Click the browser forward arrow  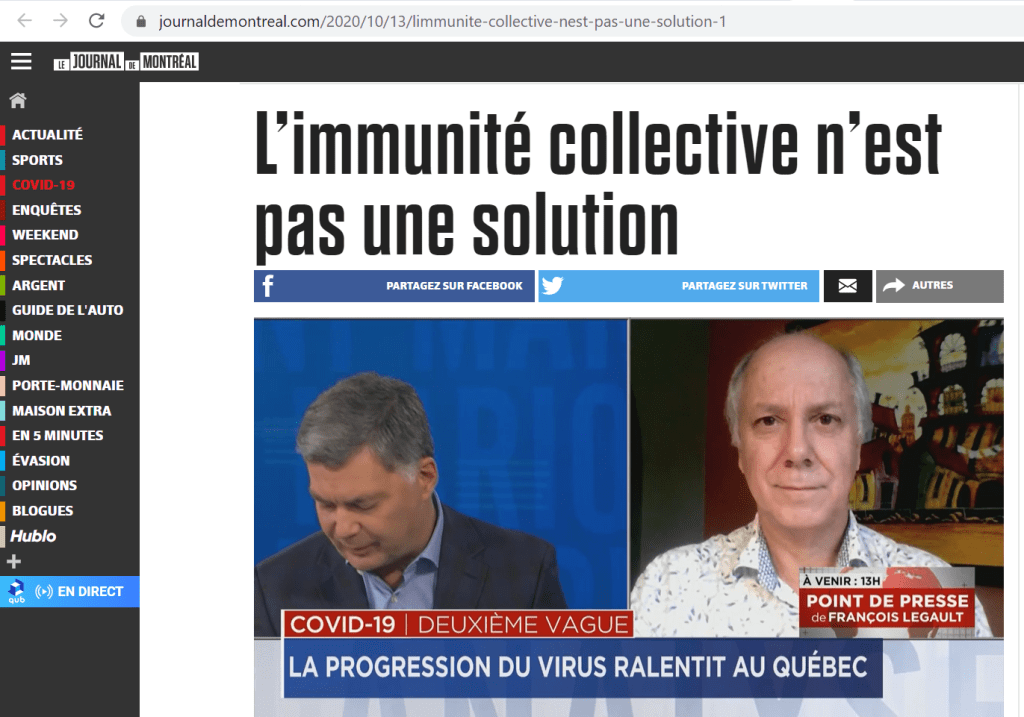[60, 21]
